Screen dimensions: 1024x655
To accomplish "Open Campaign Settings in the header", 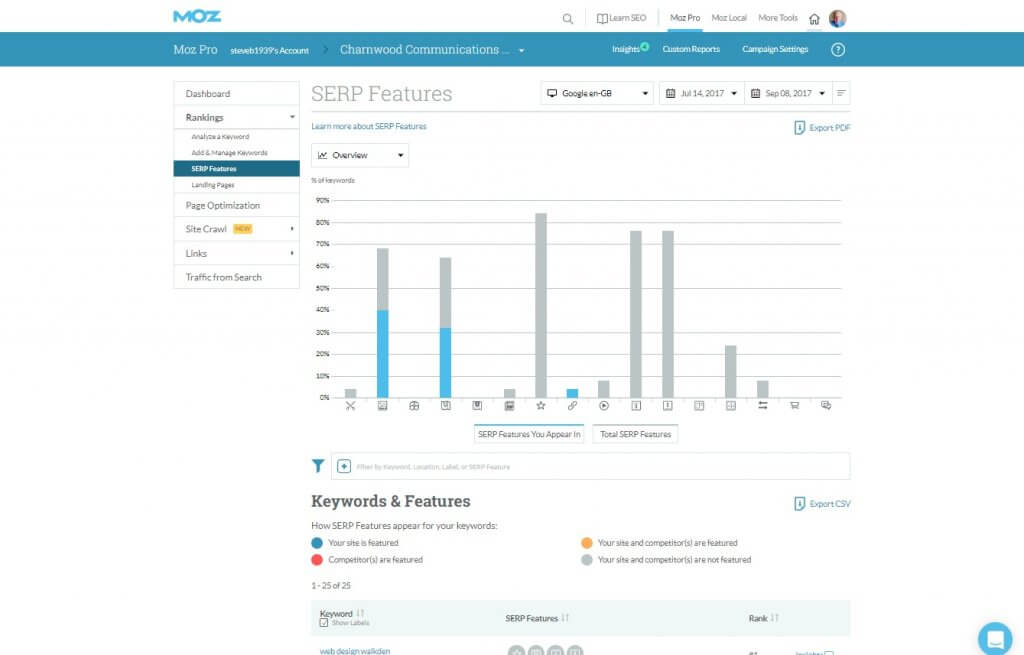I will point(775,49).
